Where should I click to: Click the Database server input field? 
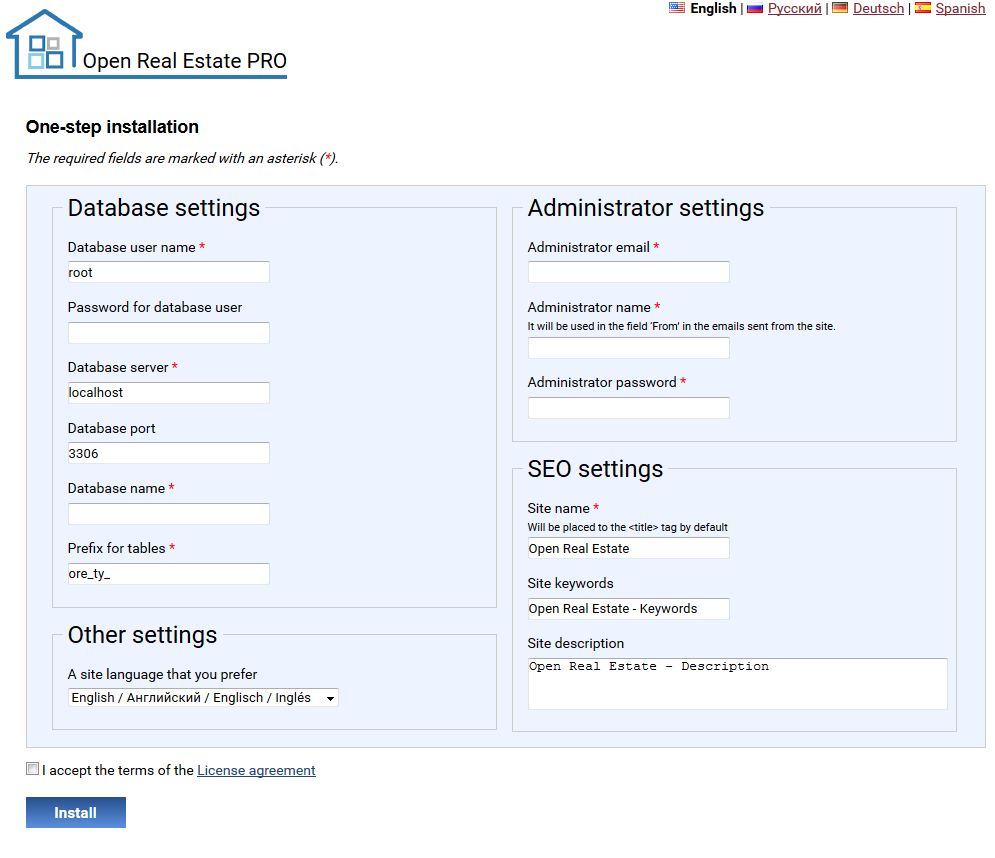point(168,393)
